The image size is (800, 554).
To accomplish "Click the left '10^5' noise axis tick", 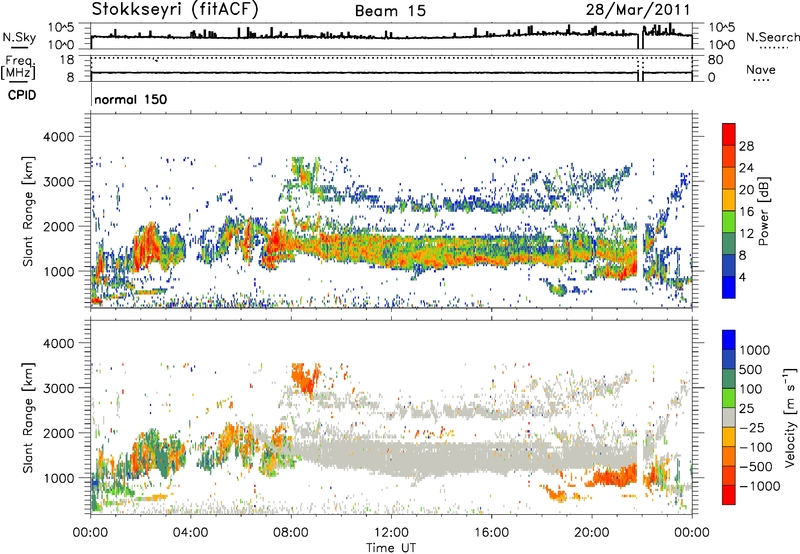I will [x=61, y=28].
